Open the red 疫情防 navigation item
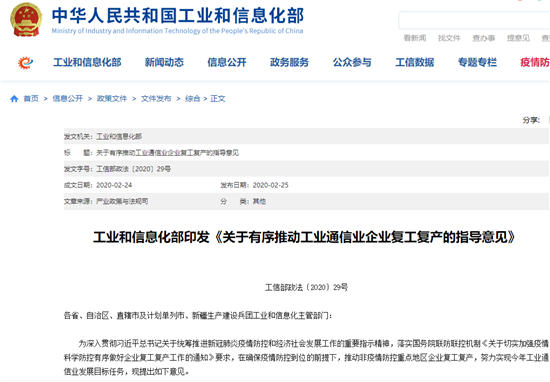 [x=535, y=62]
